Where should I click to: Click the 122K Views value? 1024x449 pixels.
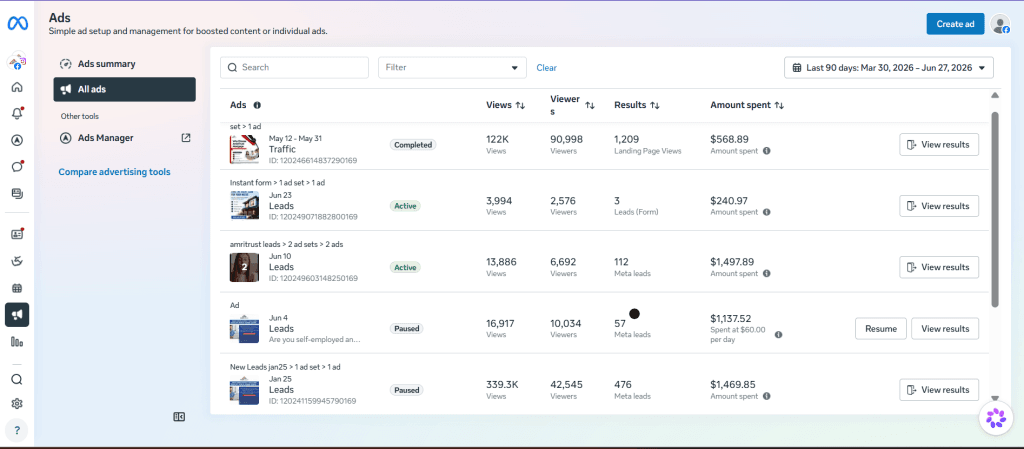498,139
